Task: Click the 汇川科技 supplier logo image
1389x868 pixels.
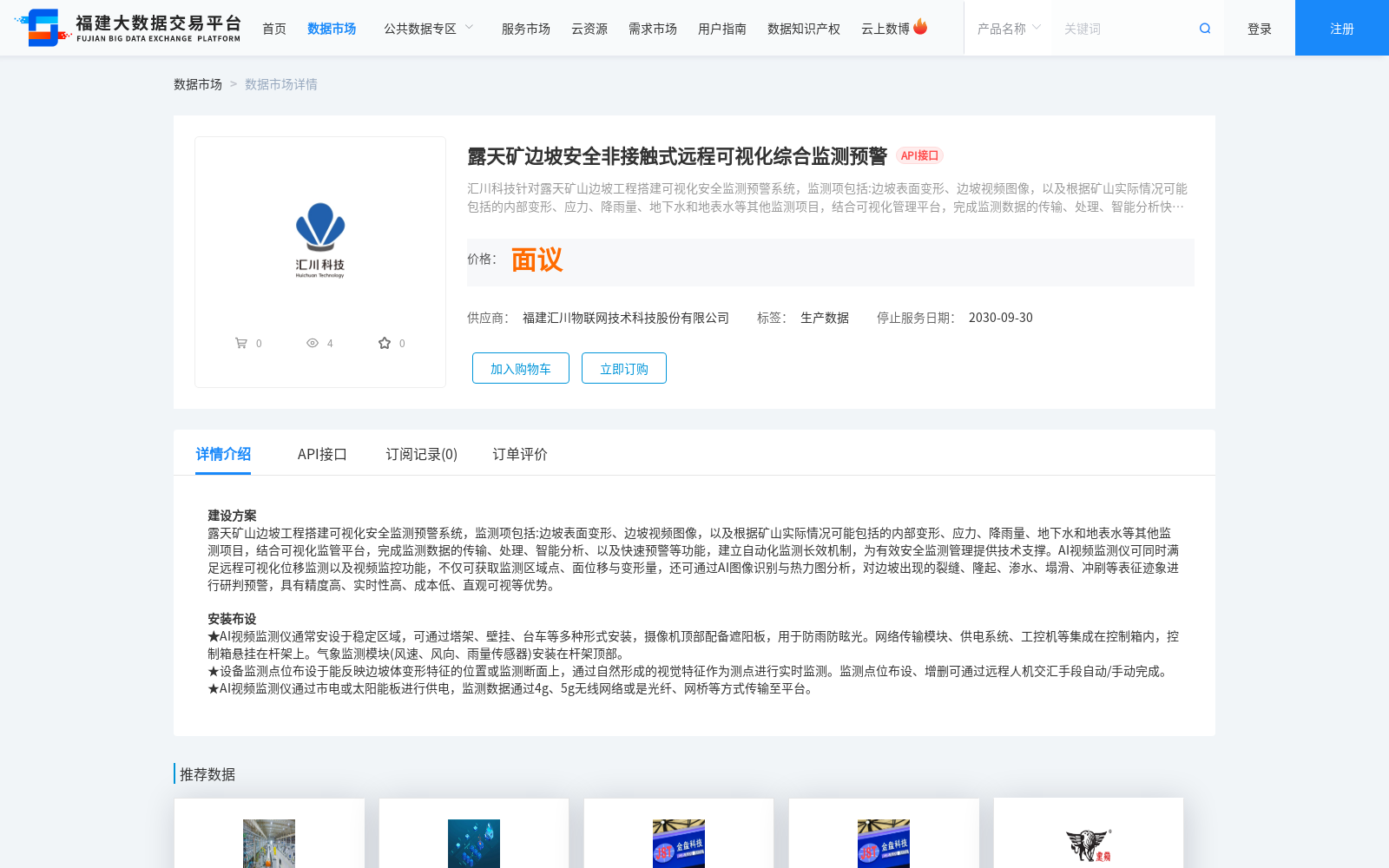Action: coord(320,240)
